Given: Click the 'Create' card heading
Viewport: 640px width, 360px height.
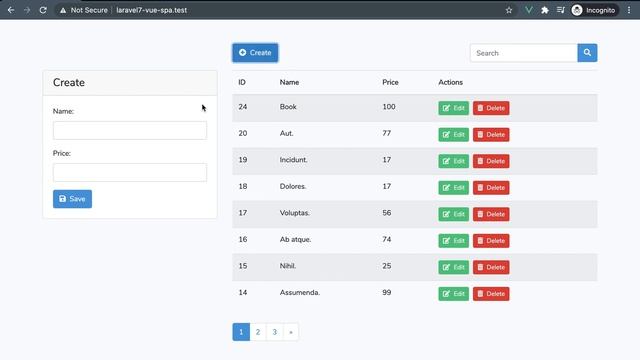Looking at the screenshot, I should [x=69, y=82].
